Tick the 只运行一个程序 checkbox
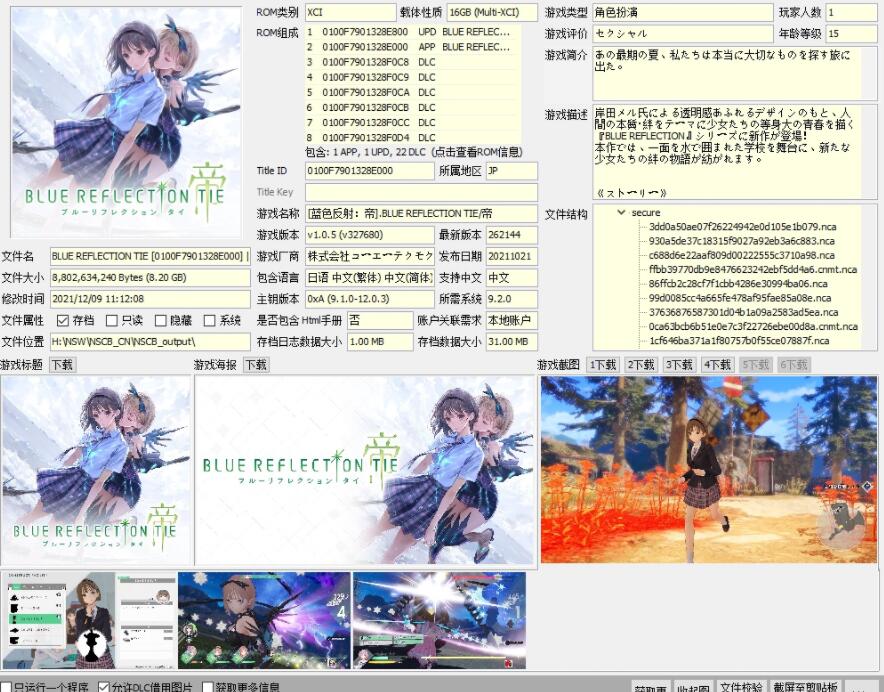Screen dimensions: 884x692 pyautogui.click(x=6, y=687)
